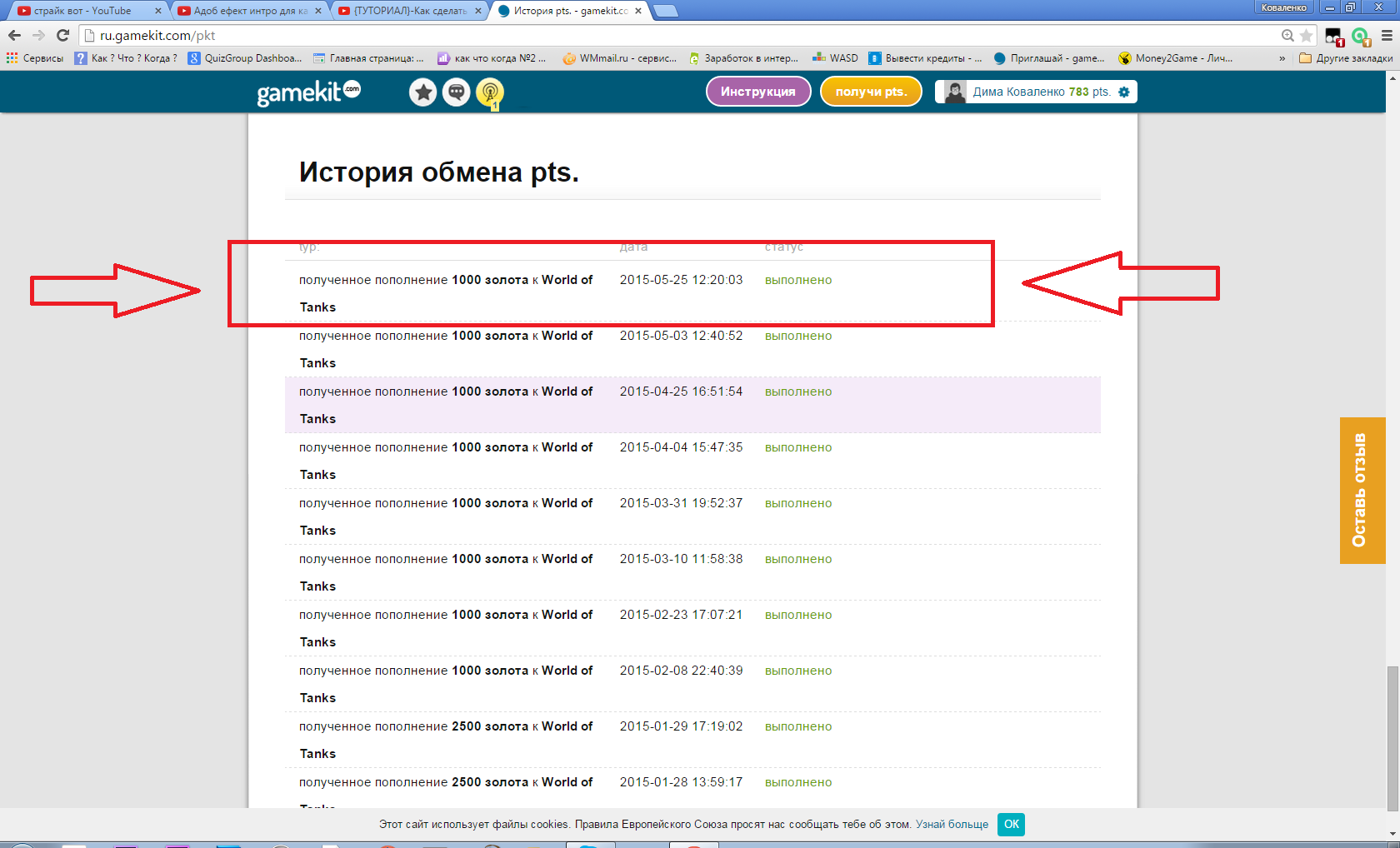Select the highlighted row dated 2015-04-25 16:51:54
1400x848 pixels.
[x=692, y=405]
